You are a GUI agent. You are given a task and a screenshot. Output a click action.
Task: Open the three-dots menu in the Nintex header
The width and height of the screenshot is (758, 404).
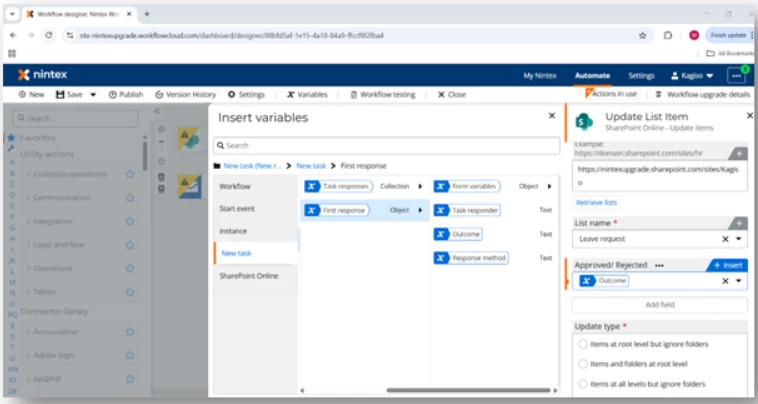(x=736, y=75)
